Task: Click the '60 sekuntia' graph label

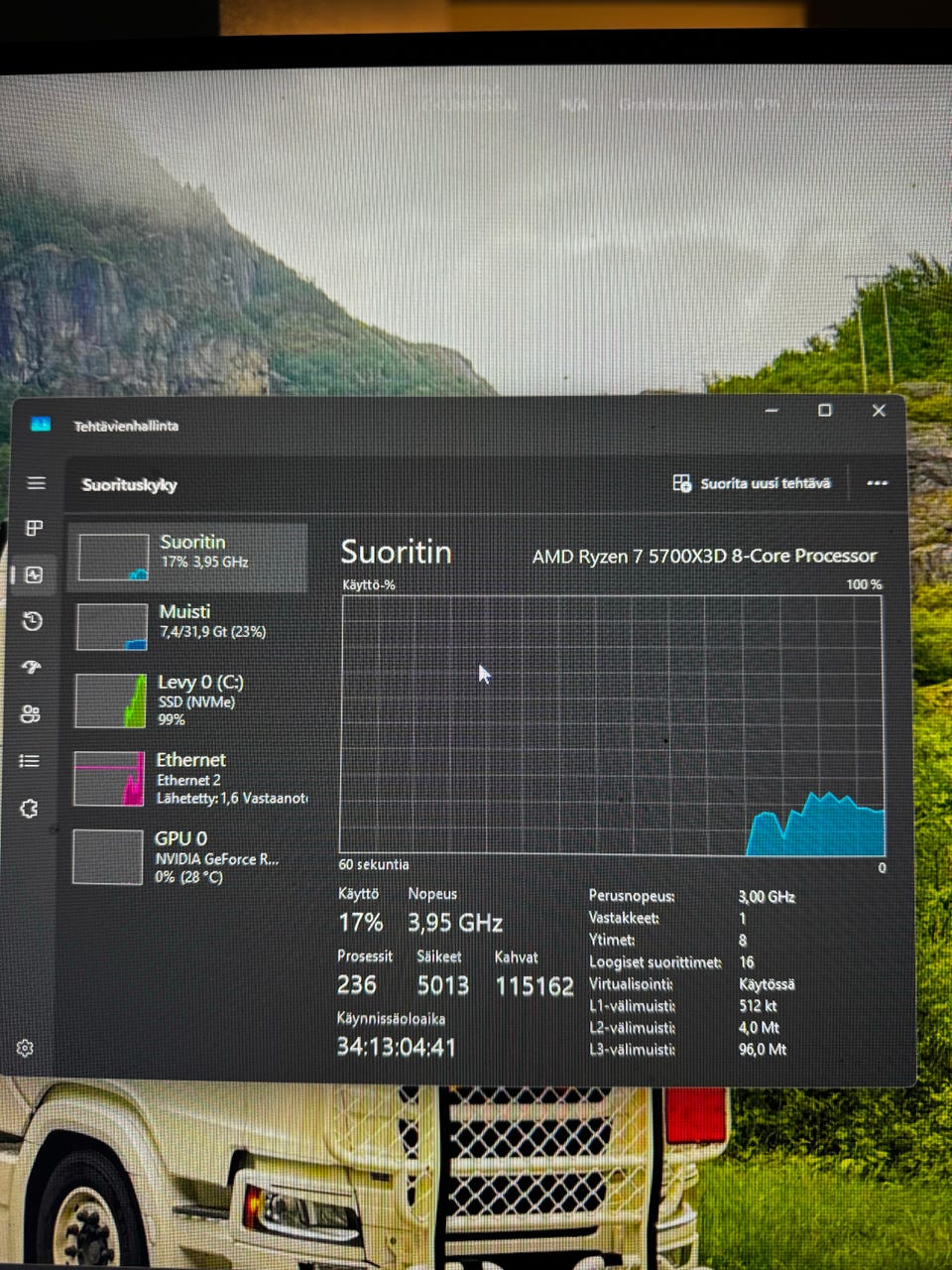Action: coord(373,865)
